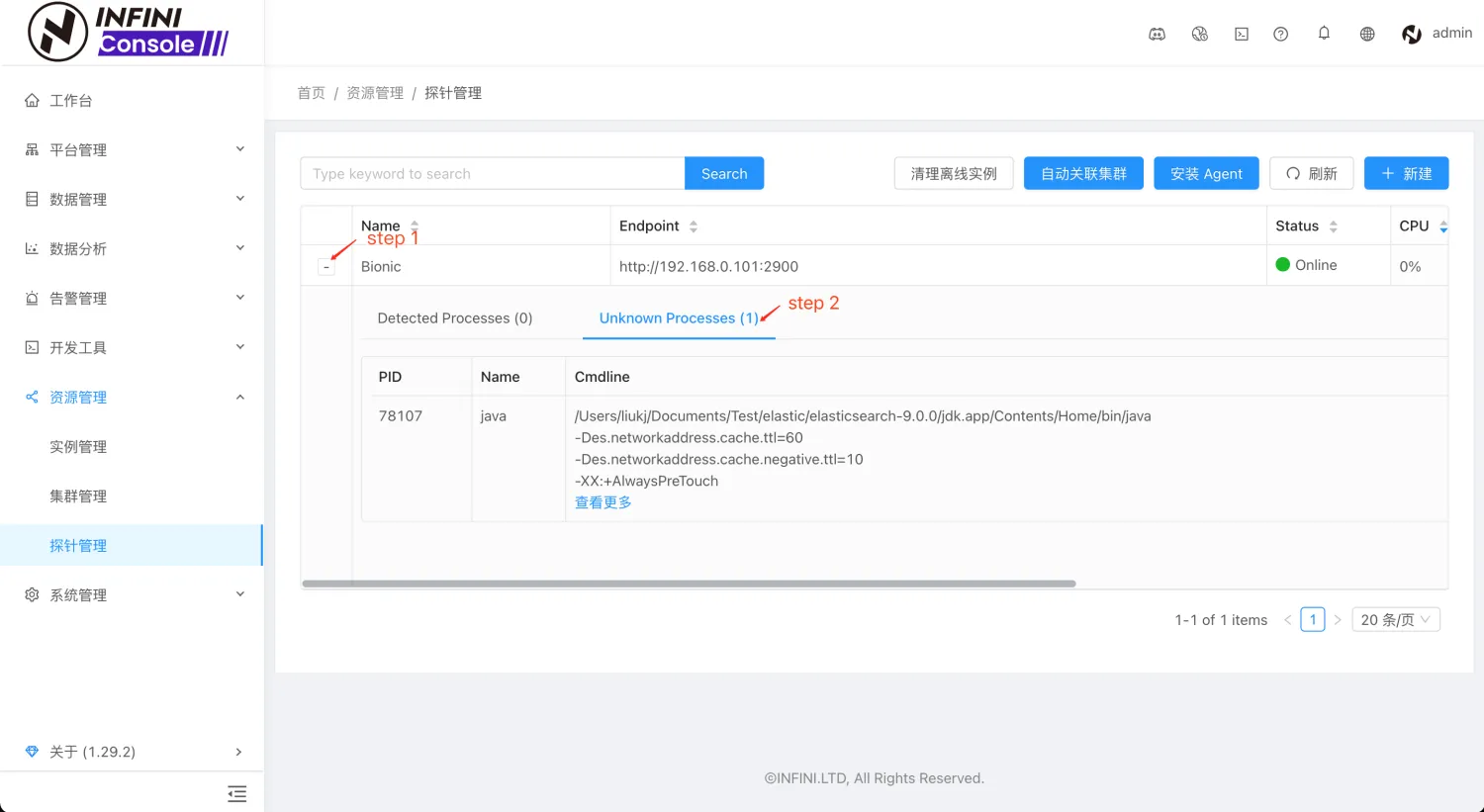The image size is (1484, 812).
Task: Click the PID value 78107
Action: [401, 415]
